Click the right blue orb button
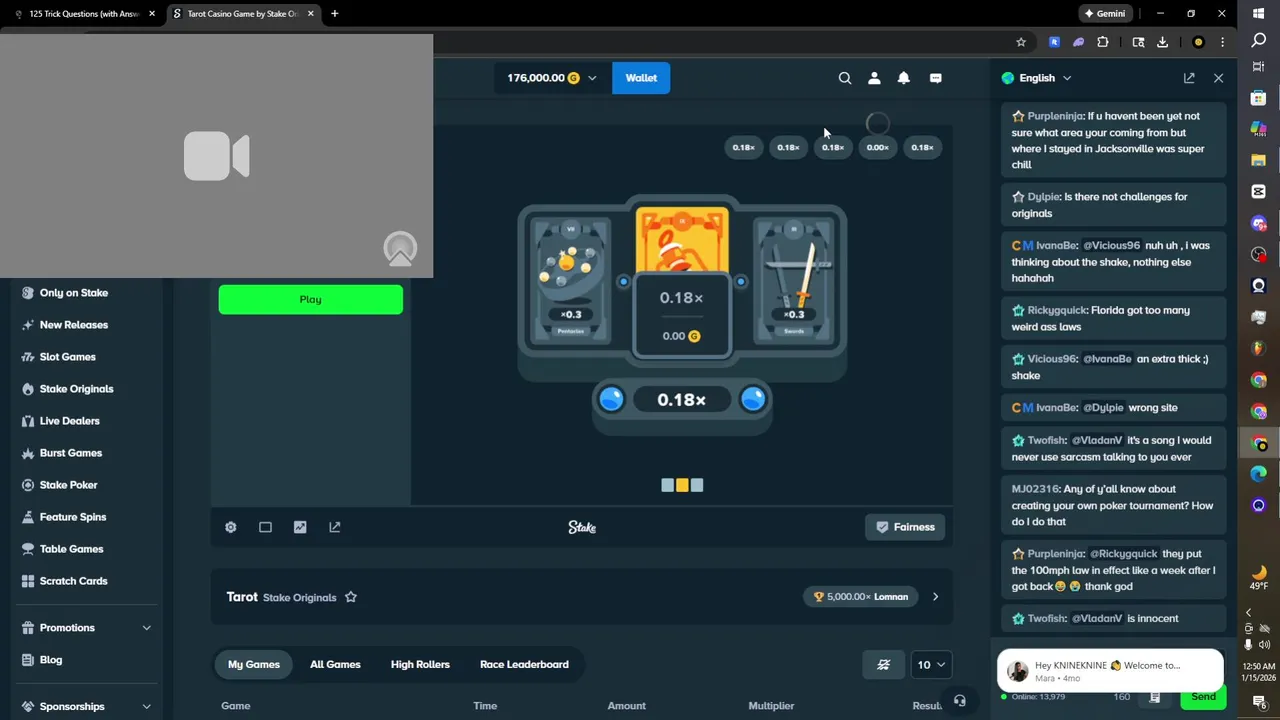 [x=753, y=399]
